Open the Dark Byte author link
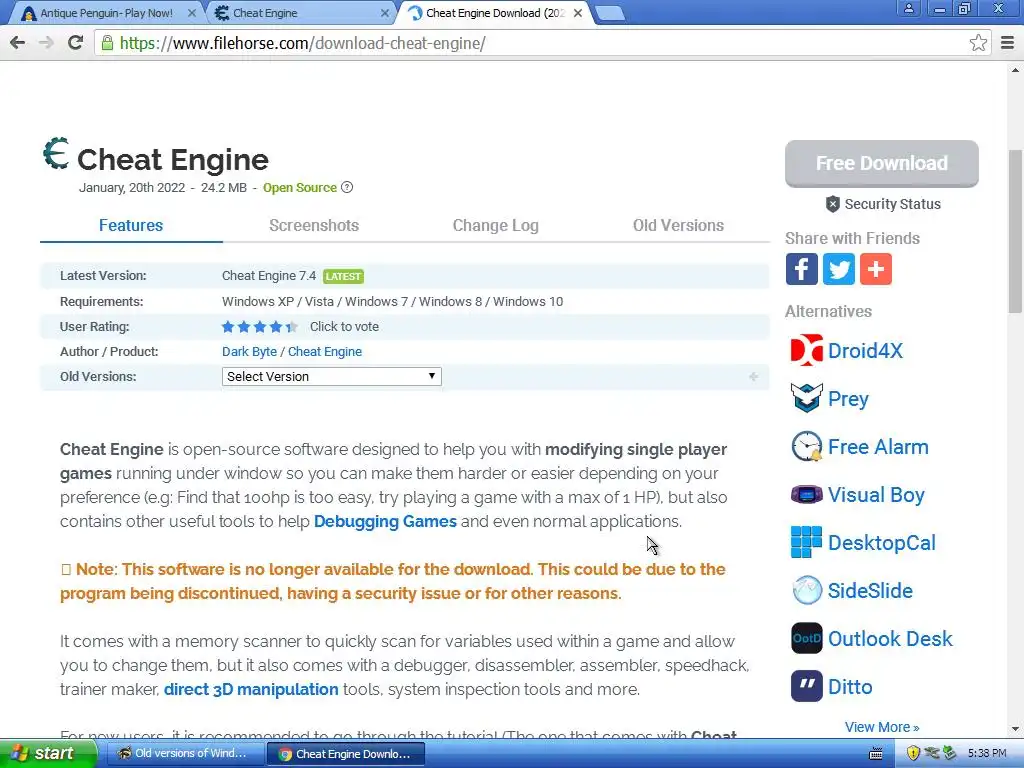The width and height of the screenshot is (1024, 768). 249,351
